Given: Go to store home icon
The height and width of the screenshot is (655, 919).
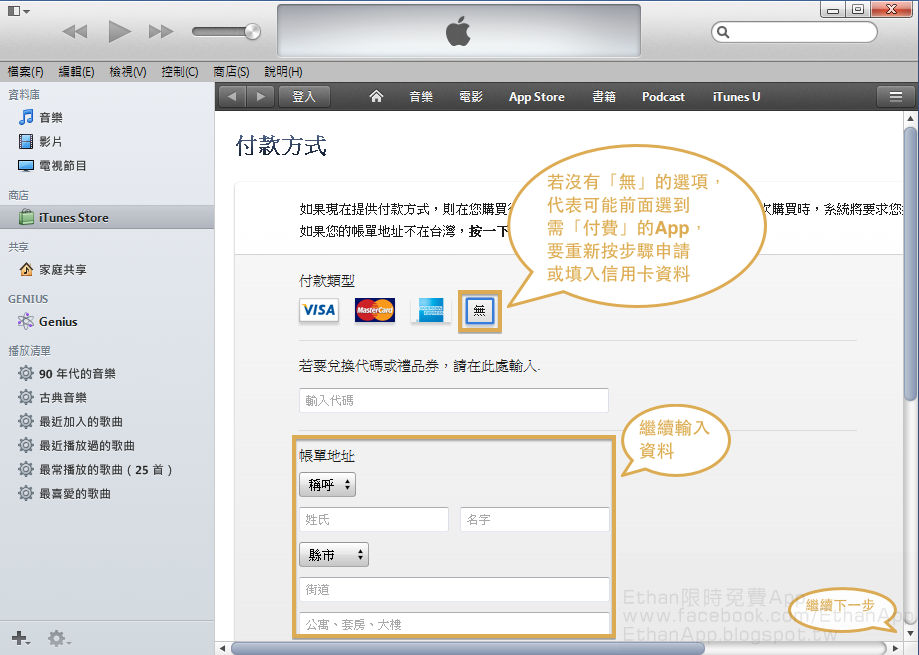Looking at the screenshot, I should (x=376, y=96).
